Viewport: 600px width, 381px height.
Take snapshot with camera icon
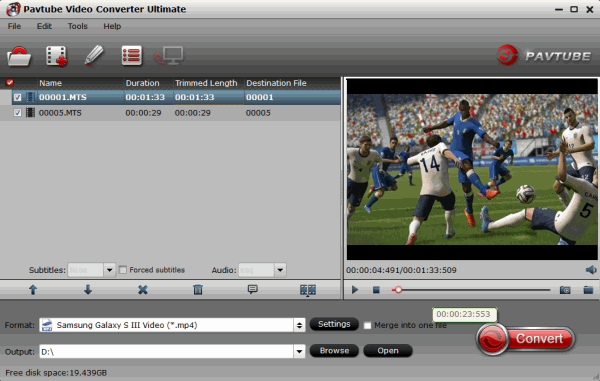pos(565,290)
